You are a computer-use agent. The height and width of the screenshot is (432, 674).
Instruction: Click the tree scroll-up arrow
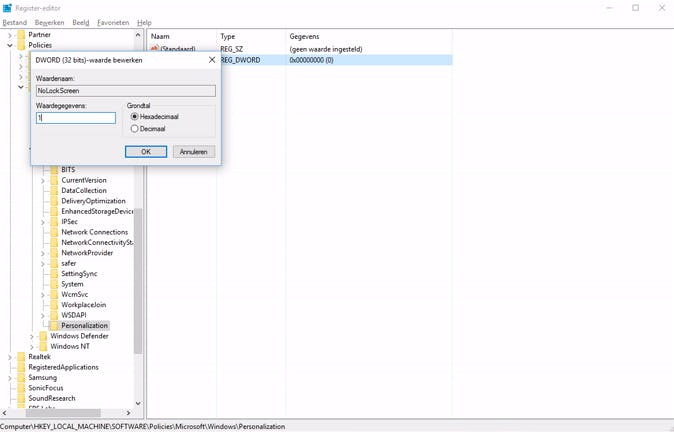pyautogui.click(x=138, y=35)
